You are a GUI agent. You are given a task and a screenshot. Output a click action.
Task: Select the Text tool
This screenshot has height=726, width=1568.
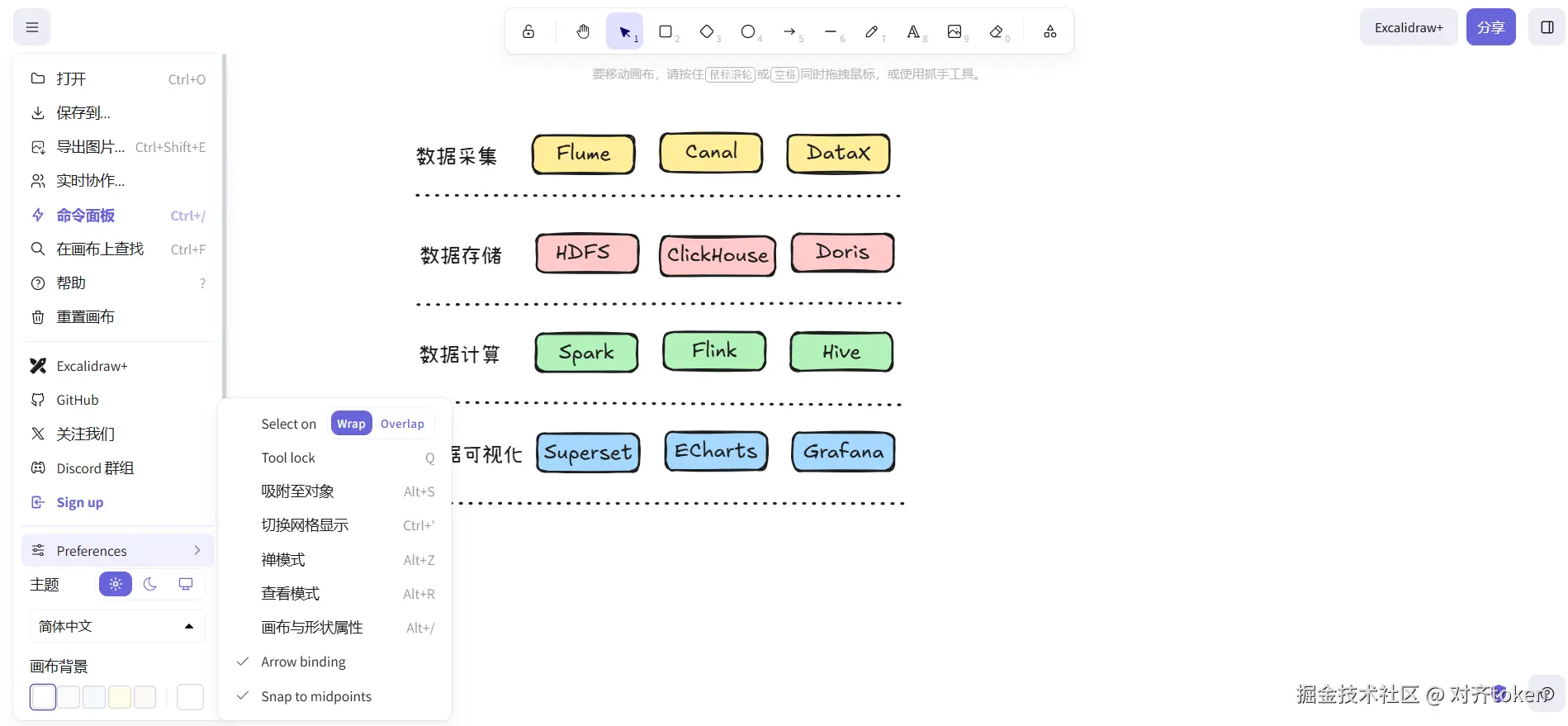pos(913,31)
